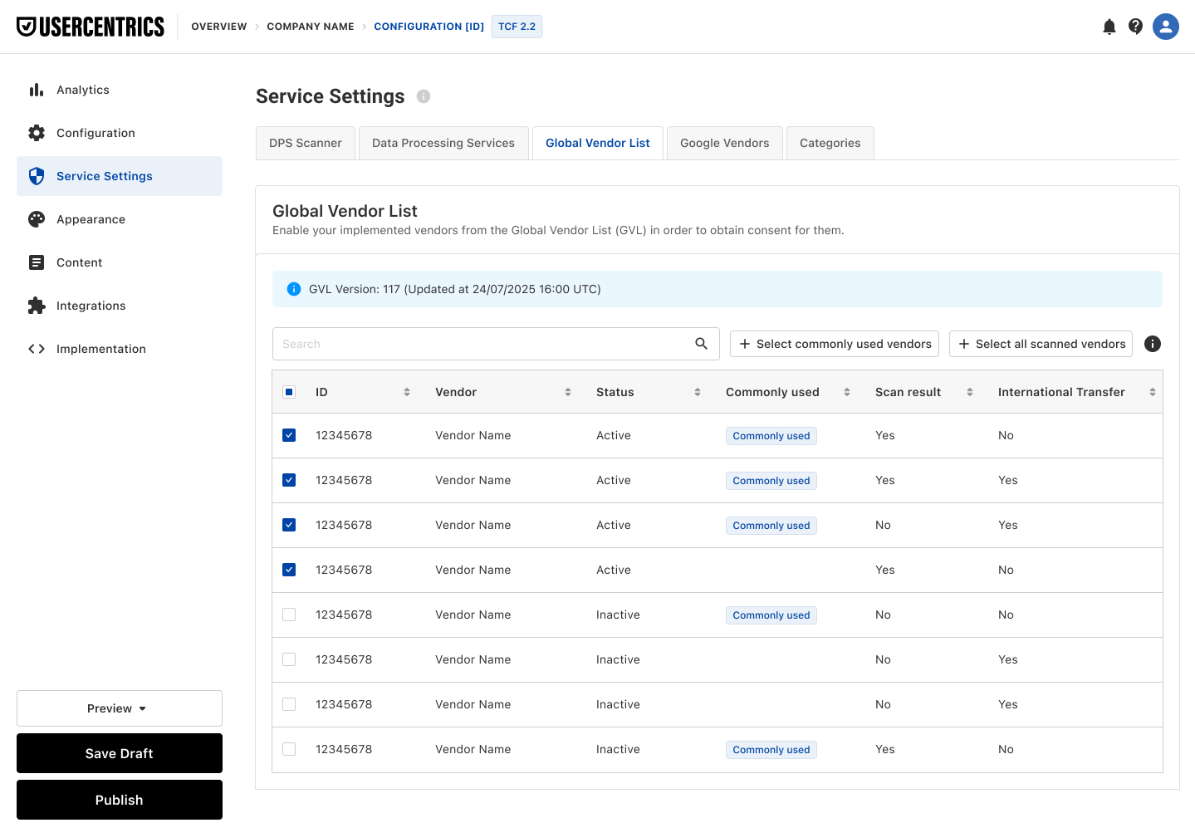The image size is (1195, 836).
Task: Open the user profile avatar
Action: [x=1165, y=27]
